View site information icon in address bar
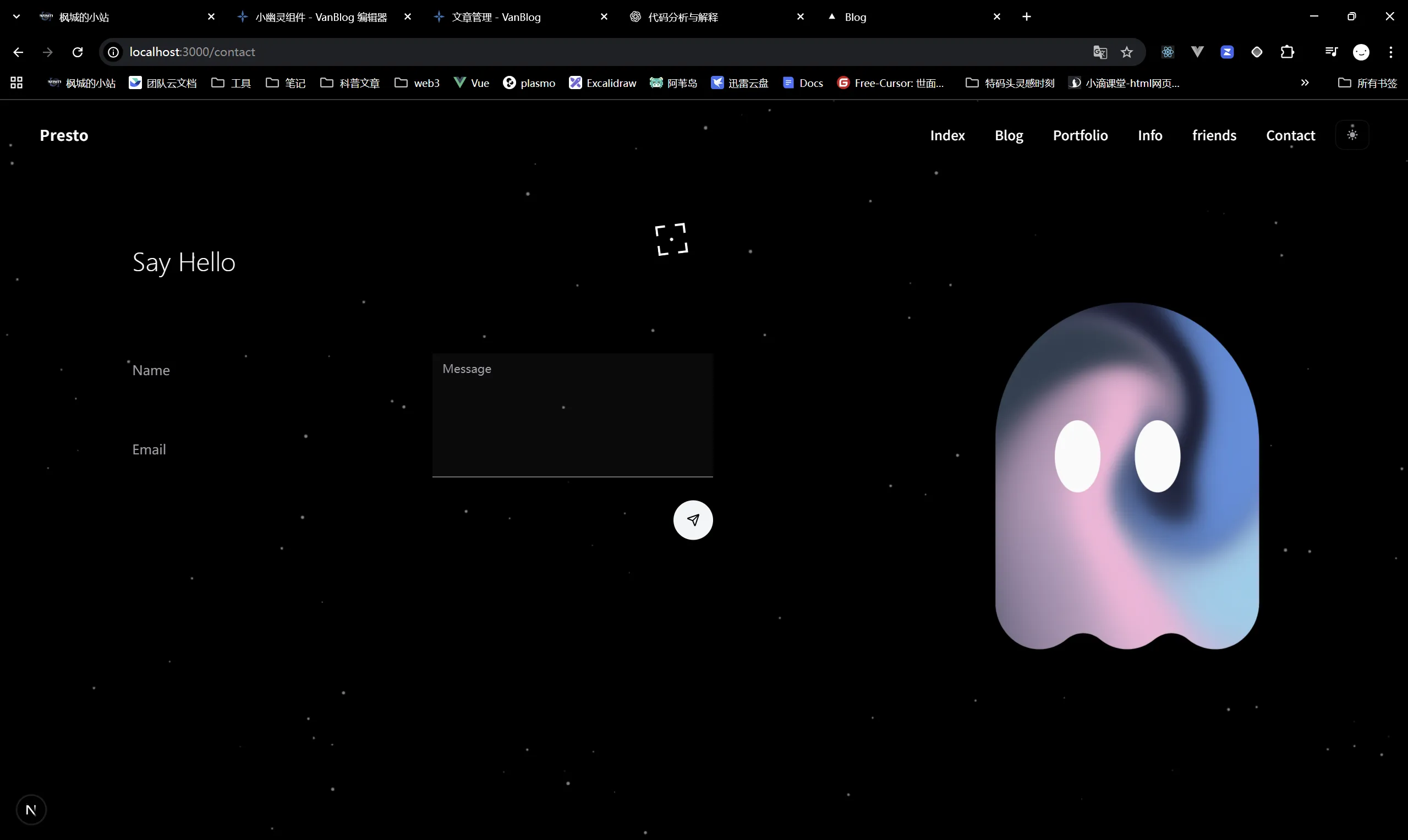The image size is (1408, 840). (x=113, y=52)
